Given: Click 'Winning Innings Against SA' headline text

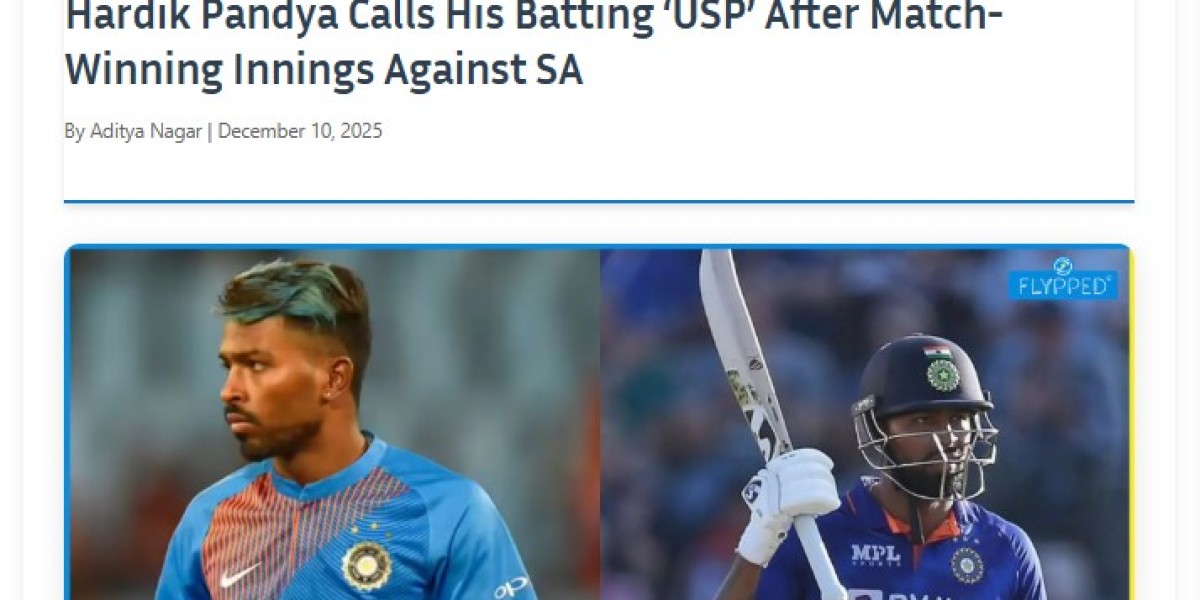Looking at the screenshot, I should tap(324, 70).
